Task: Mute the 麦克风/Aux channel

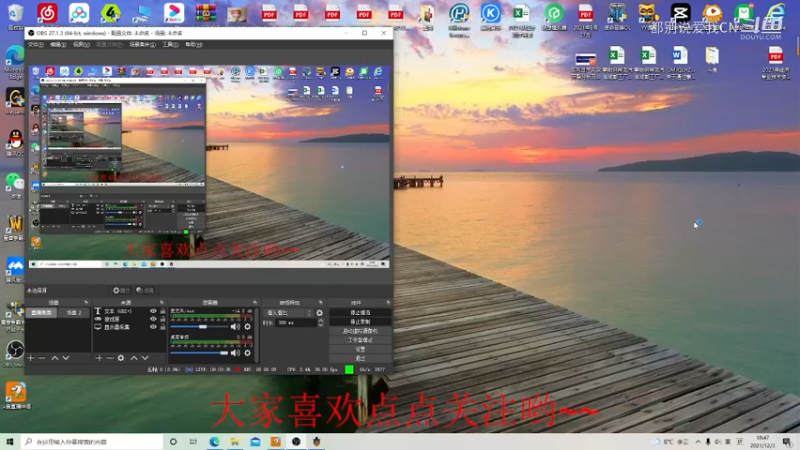Action: 235,327
